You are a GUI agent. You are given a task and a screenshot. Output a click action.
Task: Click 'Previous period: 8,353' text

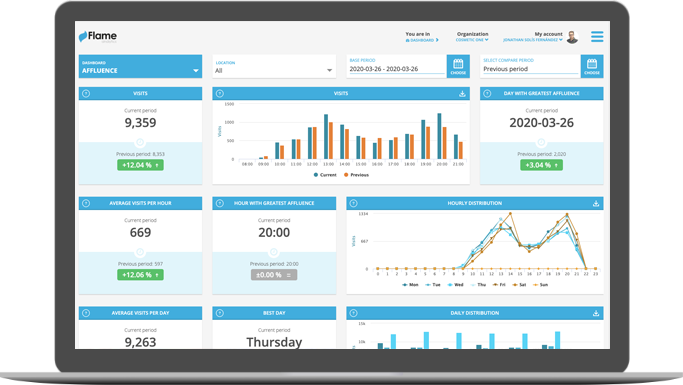[x=140, y=154]
